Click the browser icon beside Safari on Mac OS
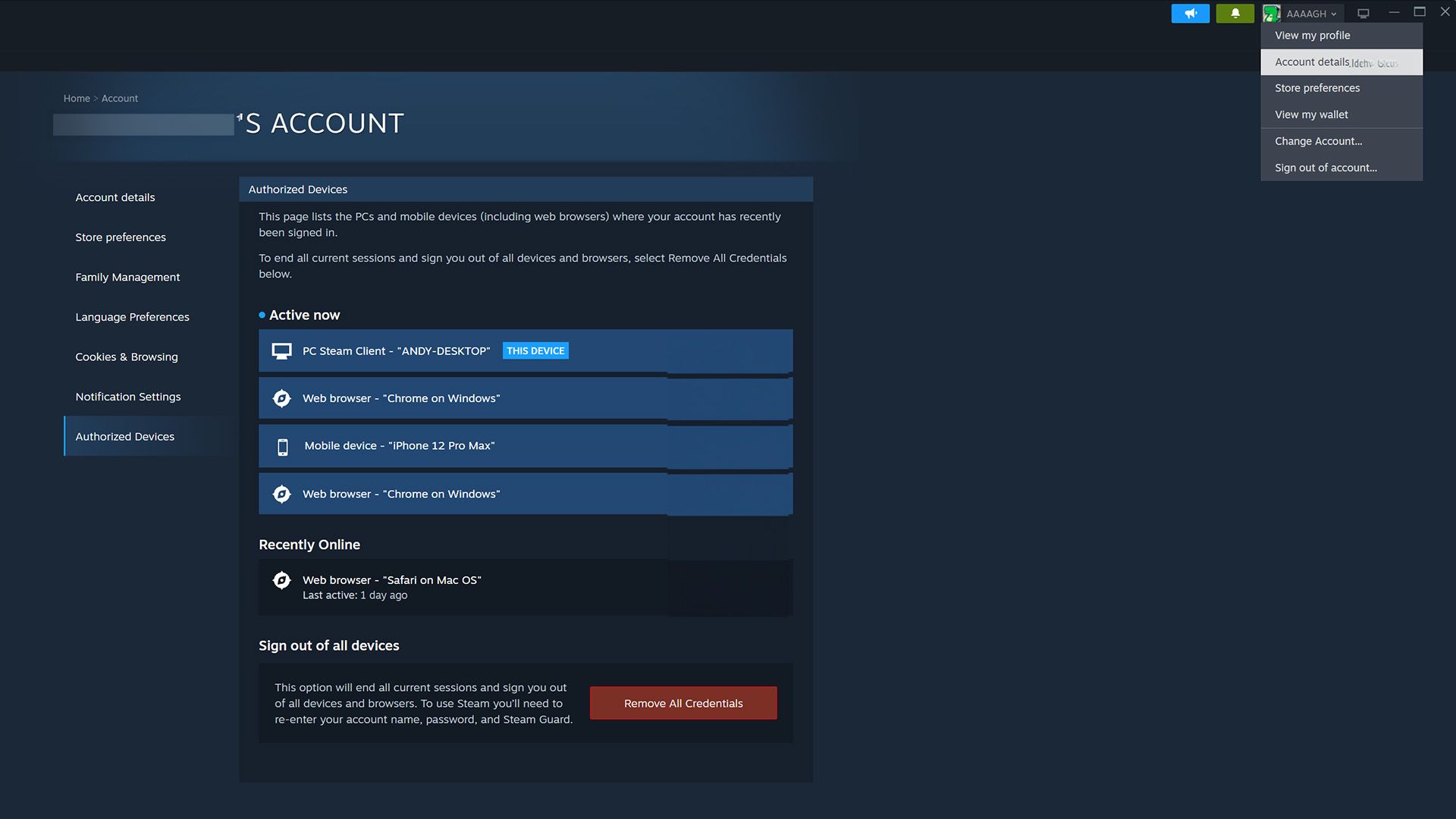Screen dimensions: 1456x819 point(281,579)
